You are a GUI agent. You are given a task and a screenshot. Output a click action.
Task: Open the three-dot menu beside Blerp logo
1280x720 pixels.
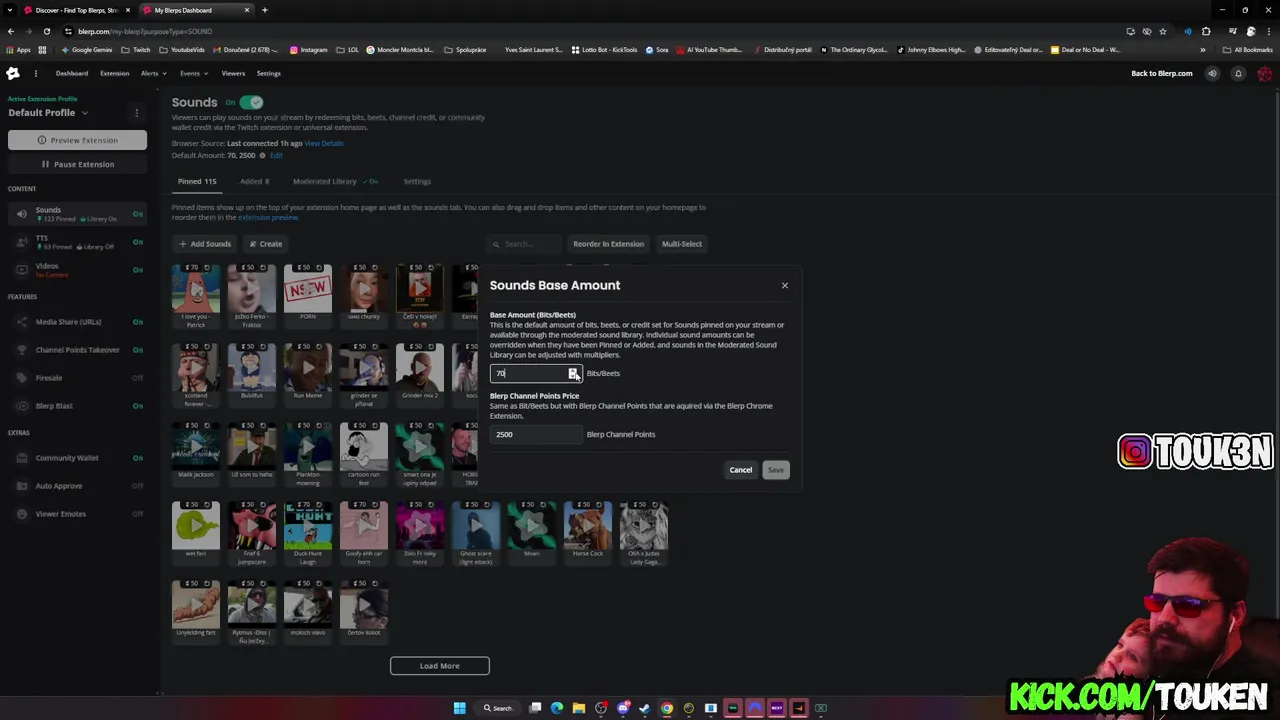point(35,73)
